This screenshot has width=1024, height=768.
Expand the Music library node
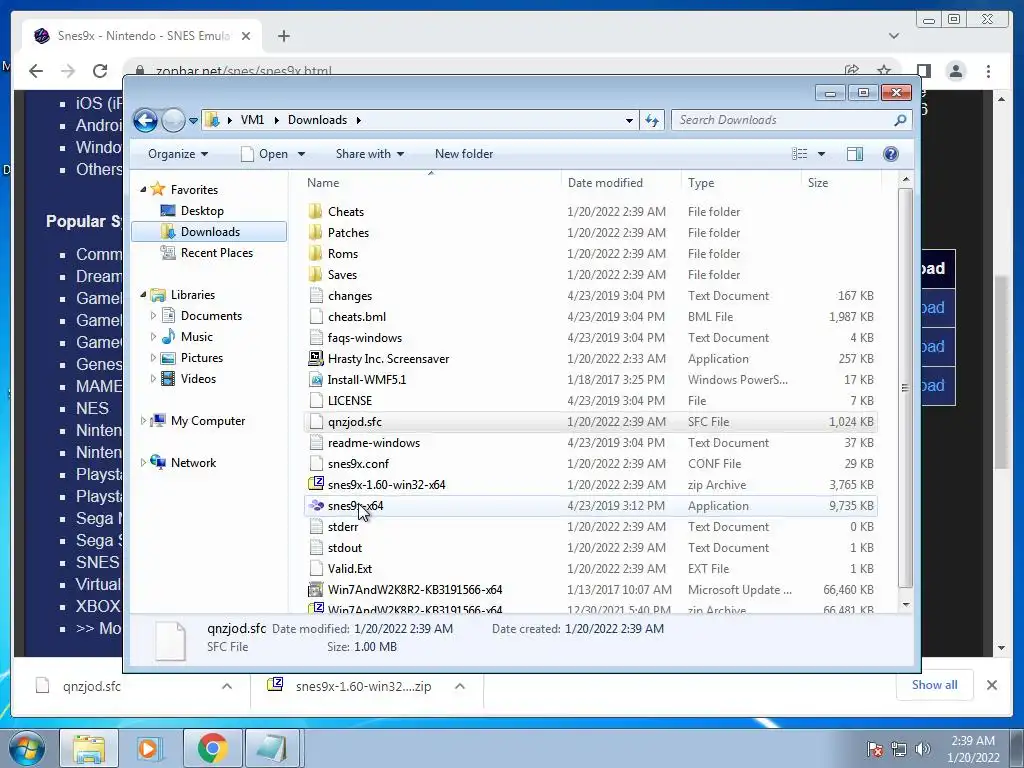click(x=153, y=337)
